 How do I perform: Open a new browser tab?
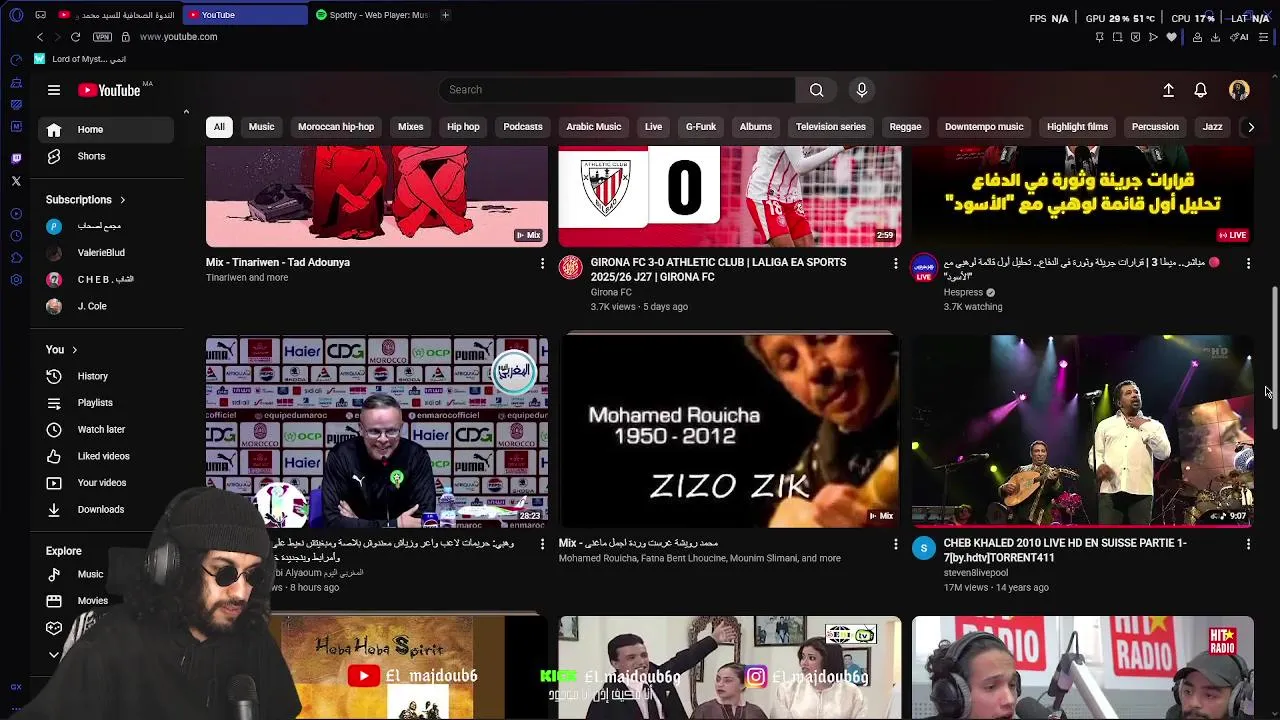[x=445, y=15]
